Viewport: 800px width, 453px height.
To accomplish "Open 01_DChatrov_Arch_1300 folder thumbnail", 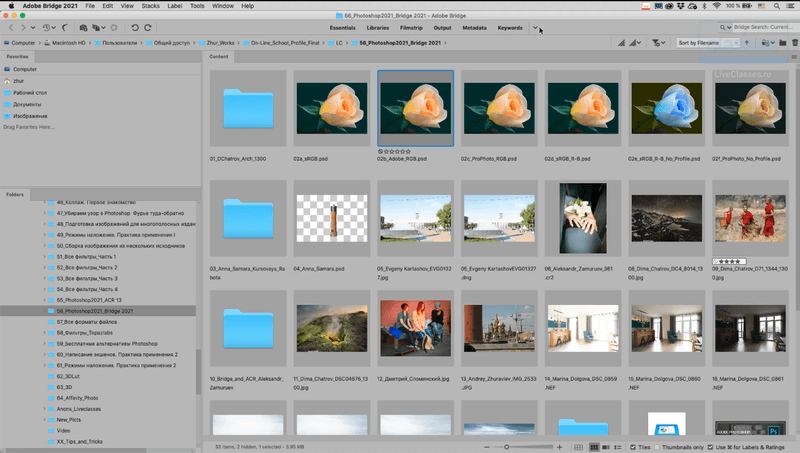I will click(x=248, y=108).
